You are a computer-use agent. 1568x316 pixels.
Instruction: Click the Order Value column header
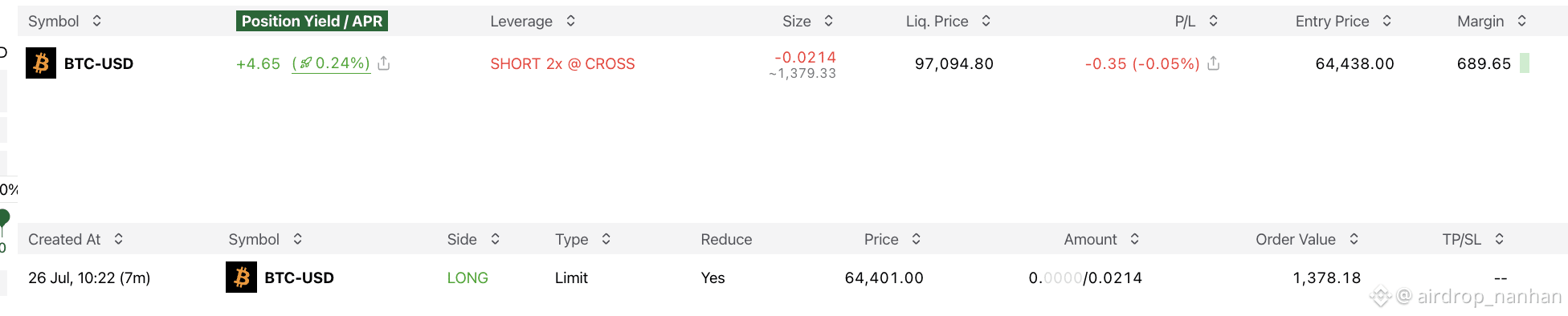click(x=1296, y=239)
